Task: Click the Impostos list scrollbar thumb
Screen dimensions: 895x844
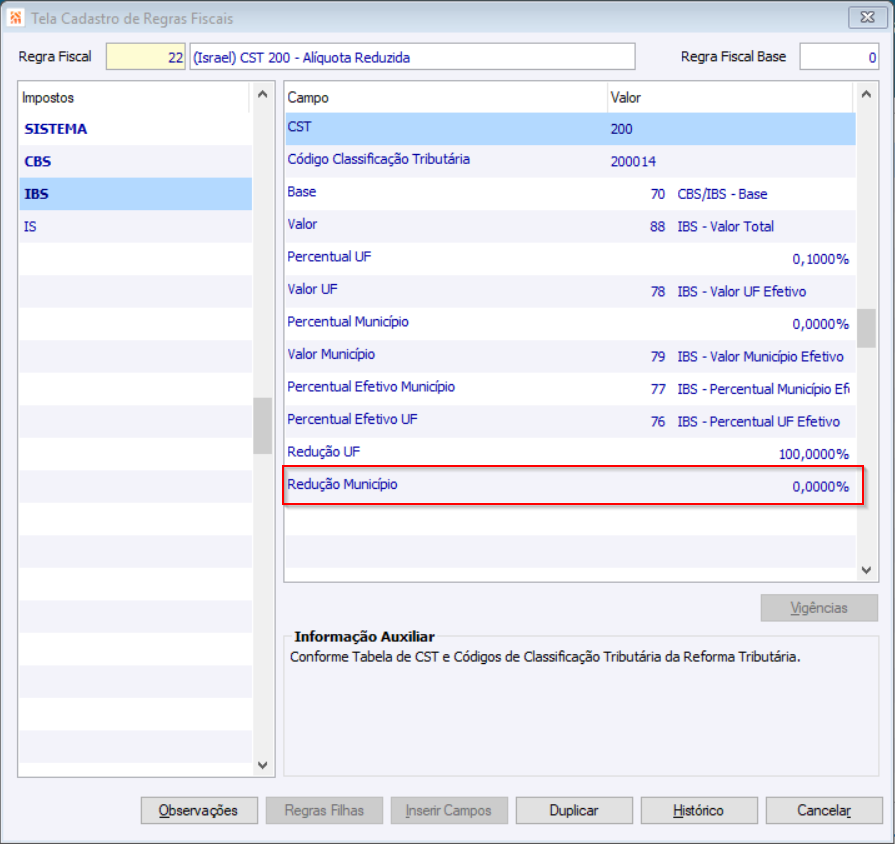Action: click(263, 426)
